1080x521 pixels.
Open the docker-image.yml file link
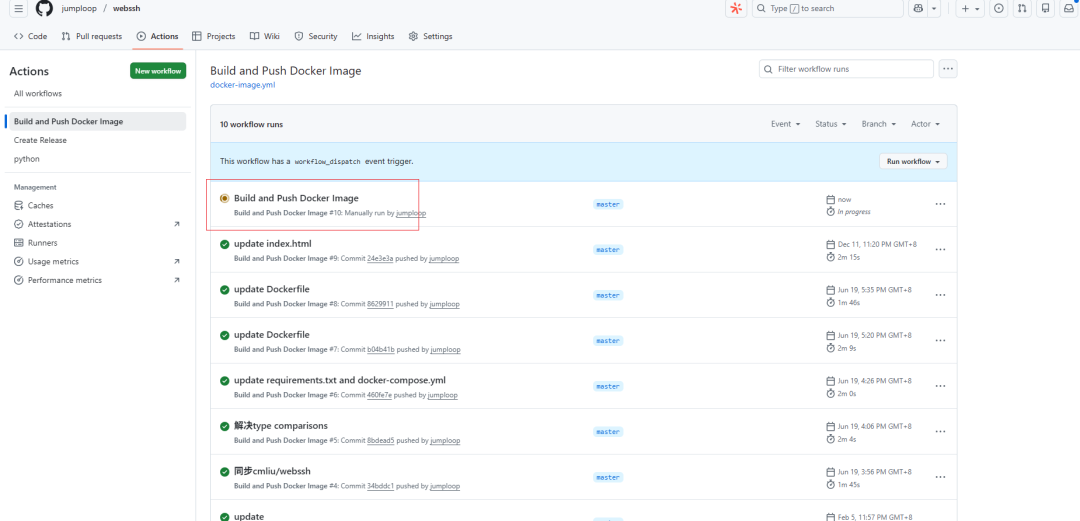click(x=242, y=85)
